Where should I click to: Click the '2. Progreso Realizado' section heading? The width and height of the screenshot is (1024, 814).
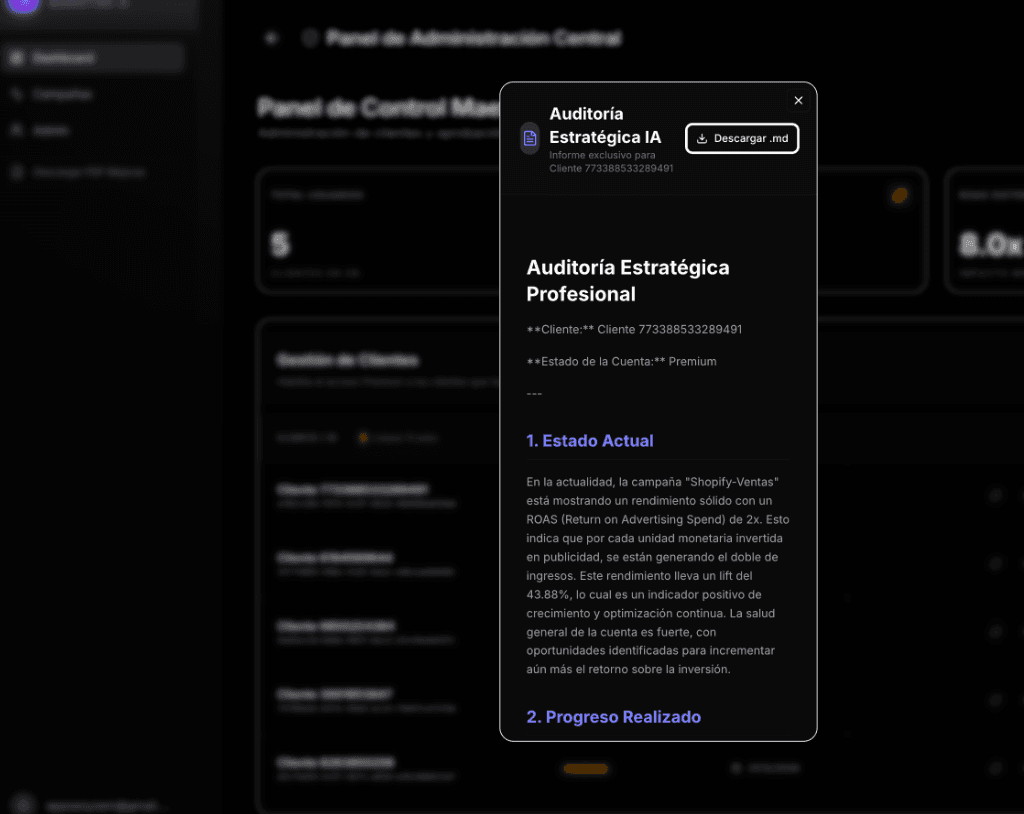pos(613,717)
